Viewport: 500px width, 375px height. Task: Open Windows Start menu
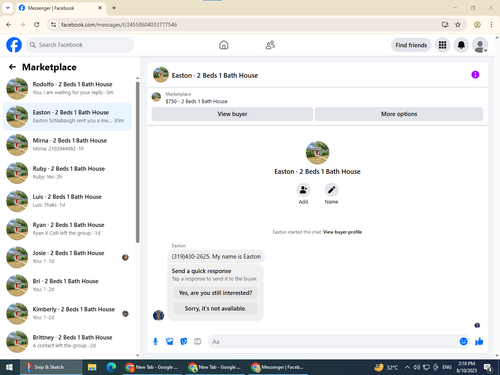click(9, 367)
